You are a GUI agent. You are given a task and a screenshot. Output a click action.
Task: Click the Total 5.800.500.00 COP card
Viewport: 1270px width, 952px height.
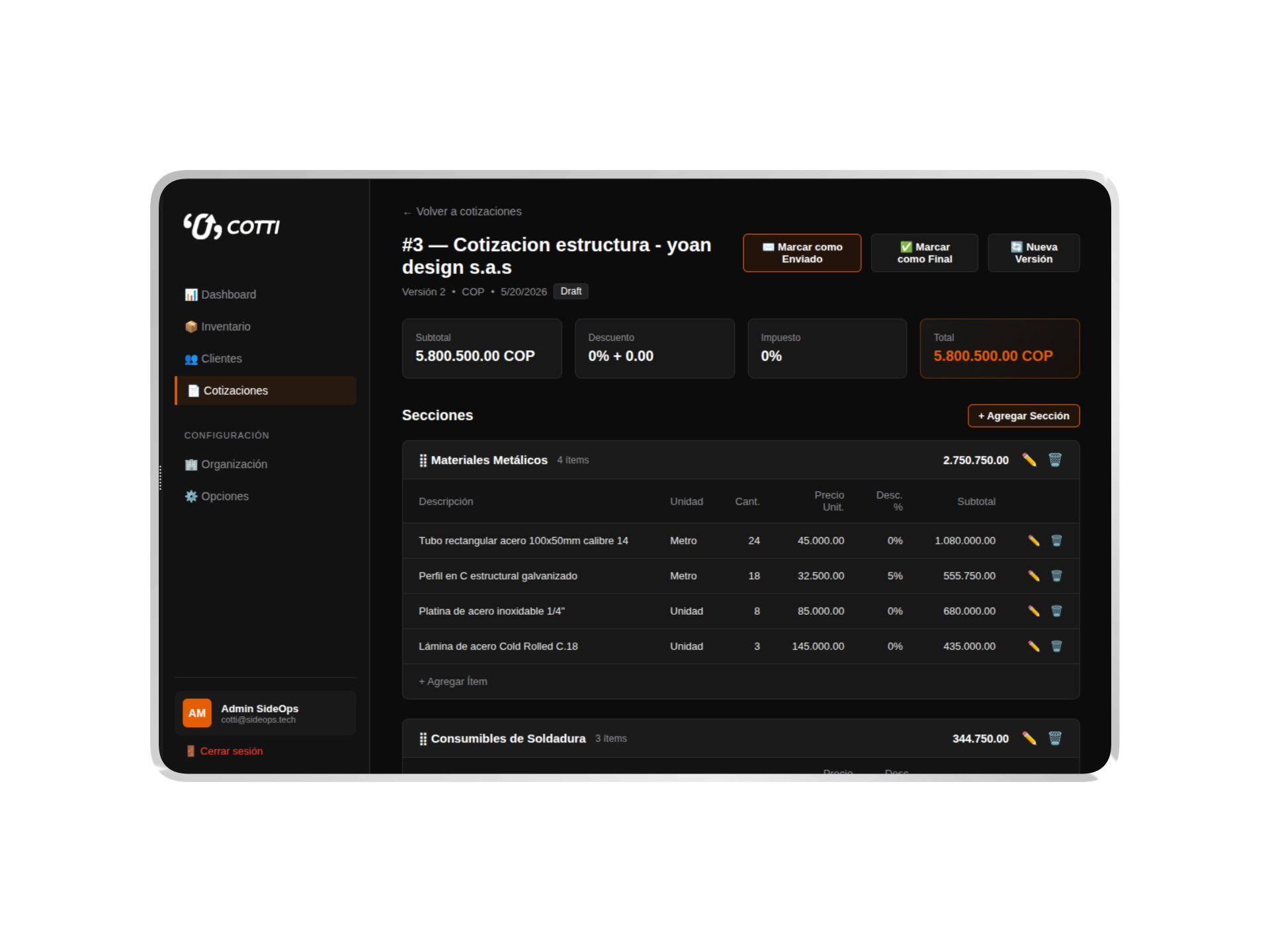999,348
